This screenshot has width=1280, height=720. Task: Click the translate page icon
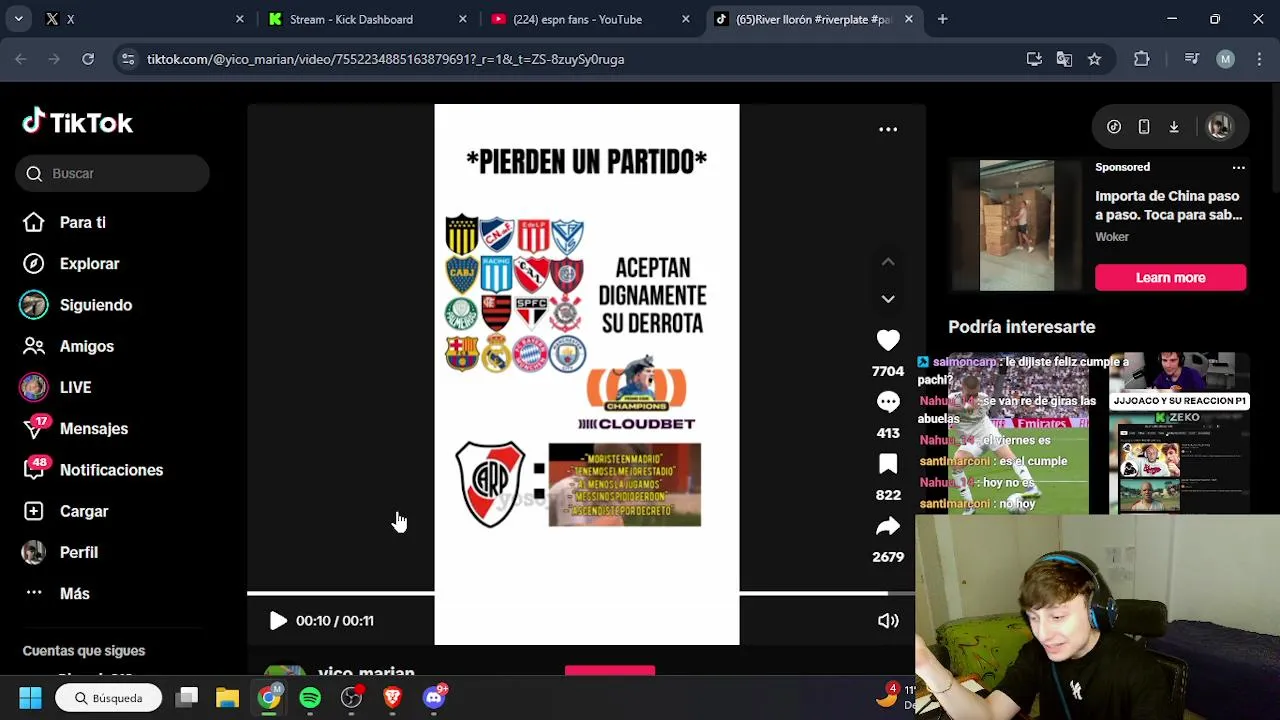(x=1064, y=59)
